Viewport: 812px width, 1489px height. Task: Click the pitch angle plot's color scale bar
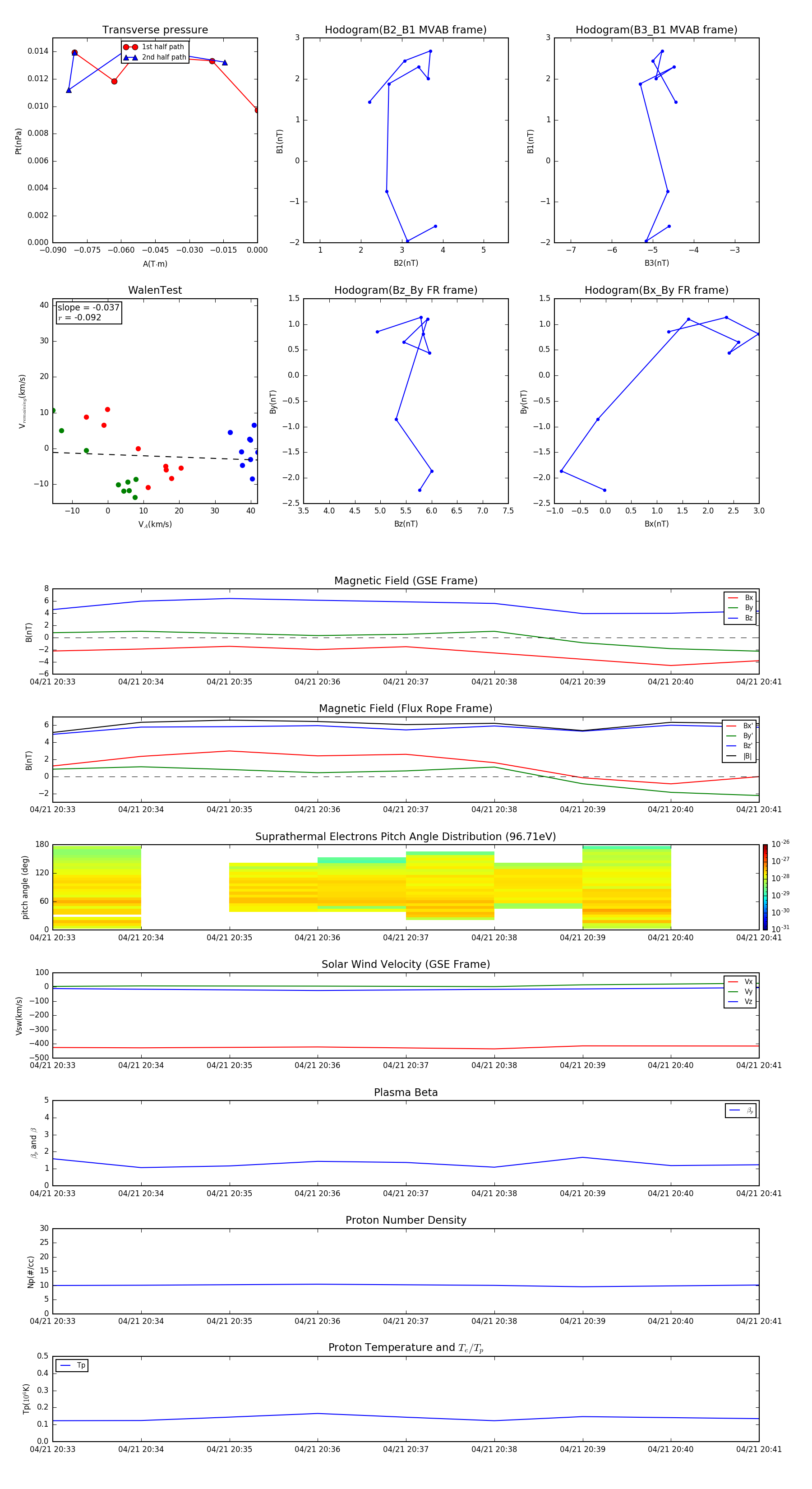click(765, 887)
